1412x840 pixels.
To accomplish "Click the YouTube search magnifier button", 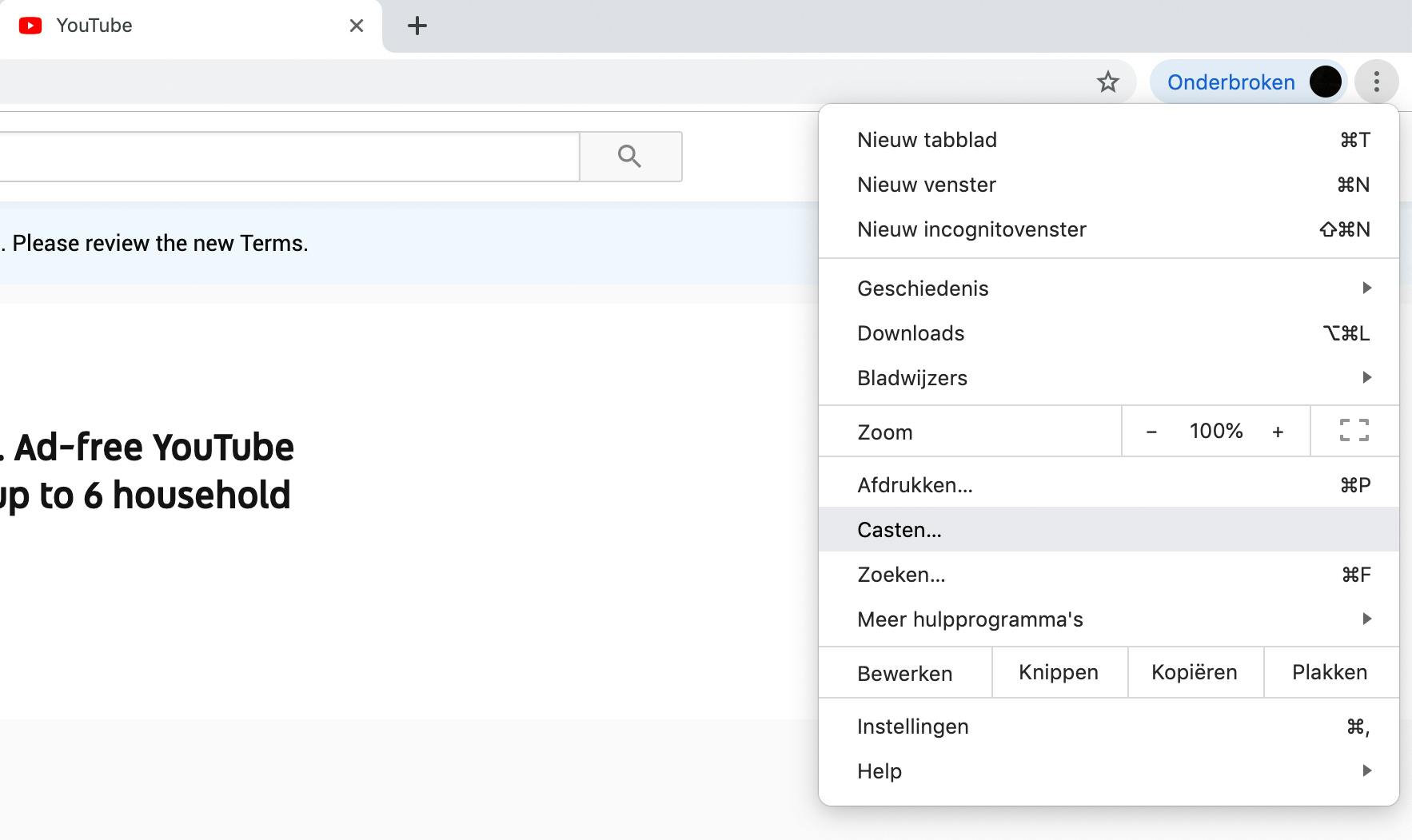I will coord(630,156).
